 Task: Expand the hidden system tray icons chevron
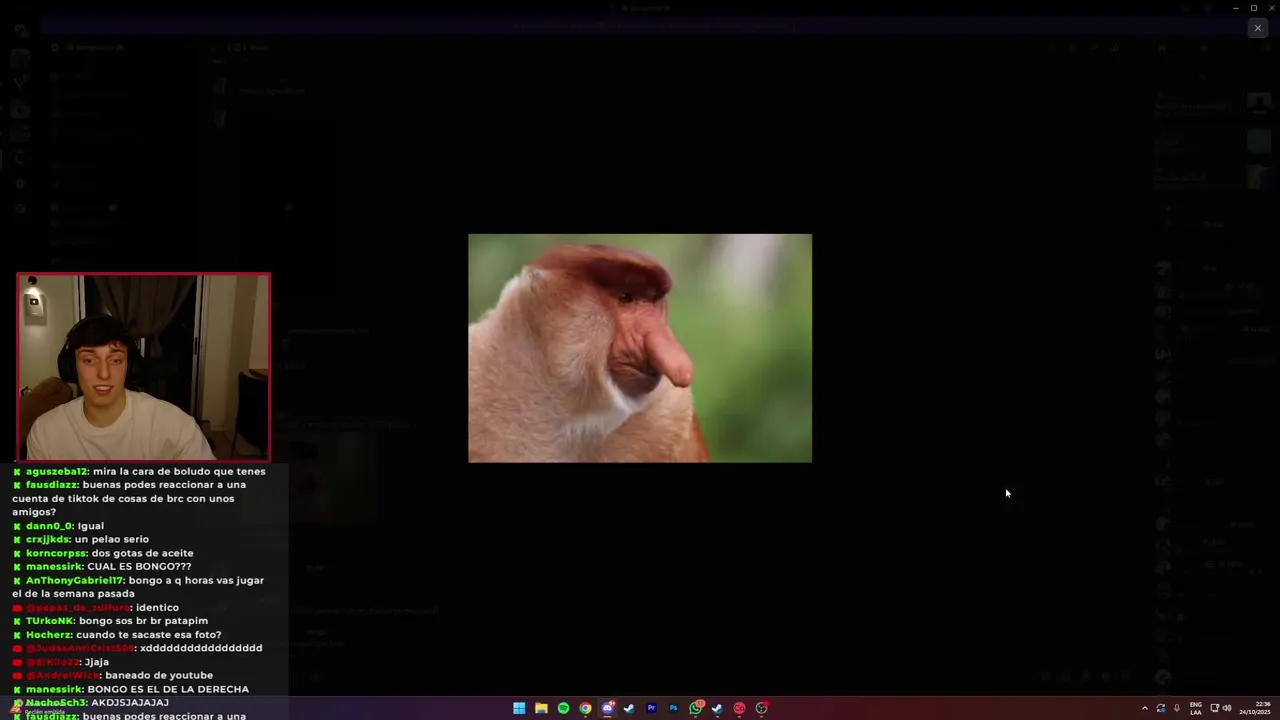[x=1145, y=708]
